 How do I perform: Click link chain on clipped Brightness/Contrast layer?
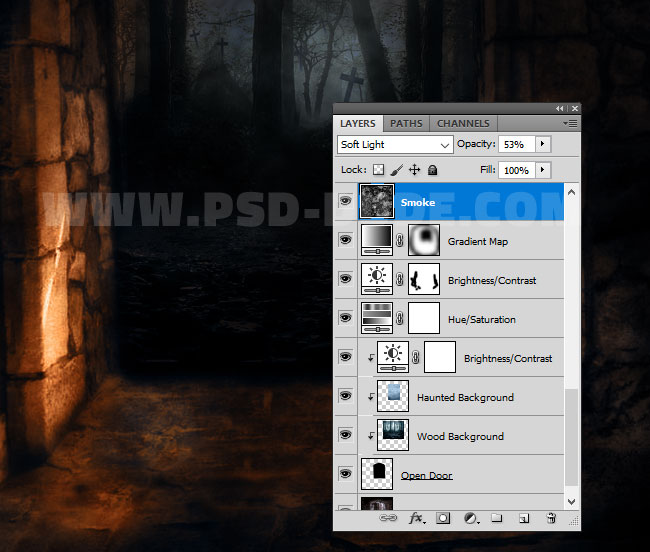pyautogui.click(x=416, y=357)
